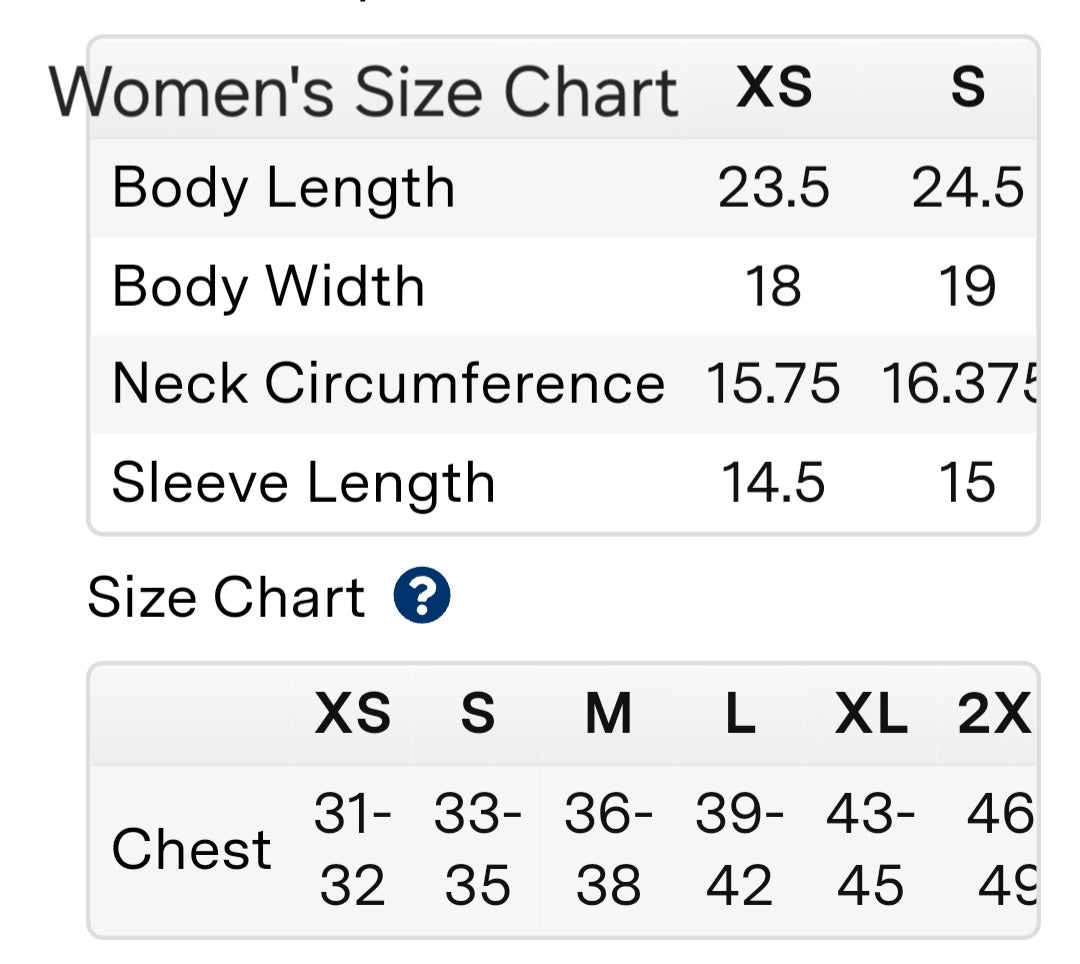Image resolution: width=1080 pixels, height=964 pixels.
Task: Select the 15.75 neck circumference value
Action: pos(773,384)
